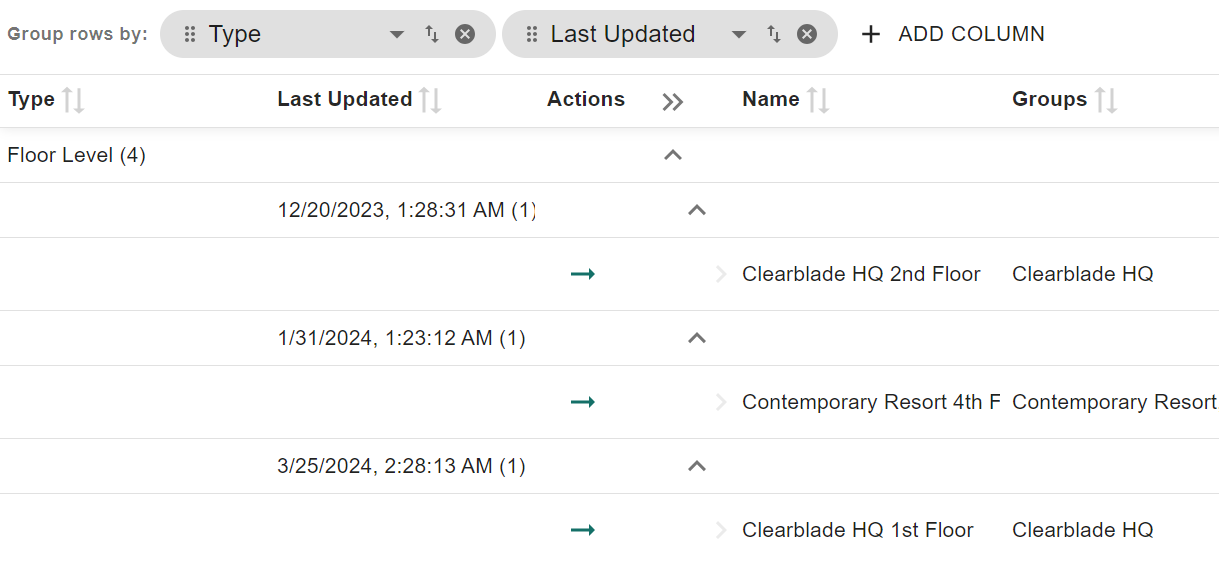Sort table by Type column
This screenshot has width=1219, height=562.
(73, 100)
